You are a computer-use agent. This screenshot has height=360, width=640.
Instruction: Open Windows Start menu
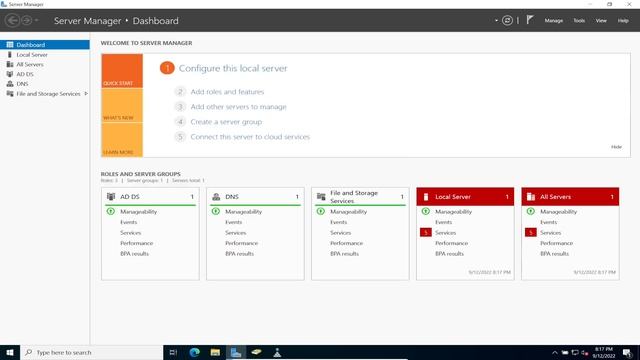(10, 352)
